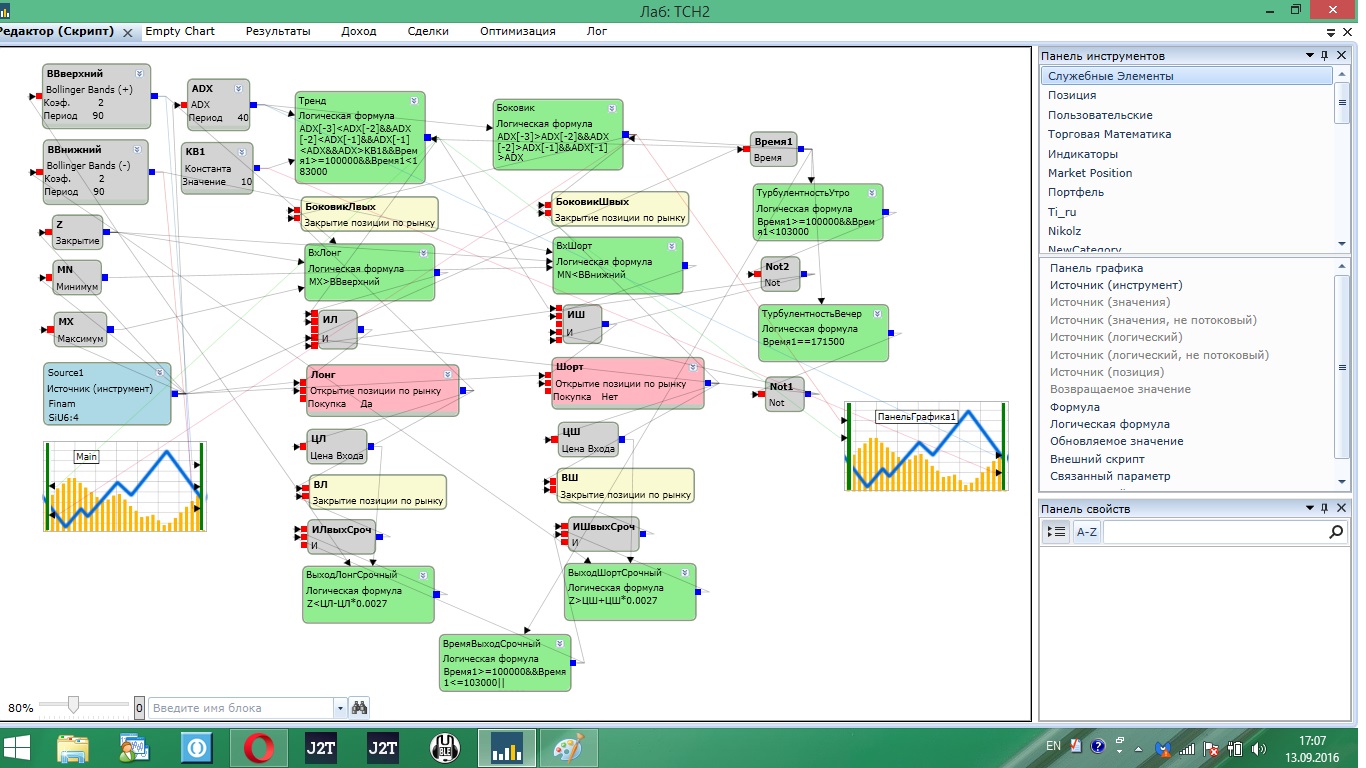Image resolution: width=1366 pixels, height=768 pixels.
Task: Open the Панель инструментов options dropdown arrow
Action: [1309, 56]
